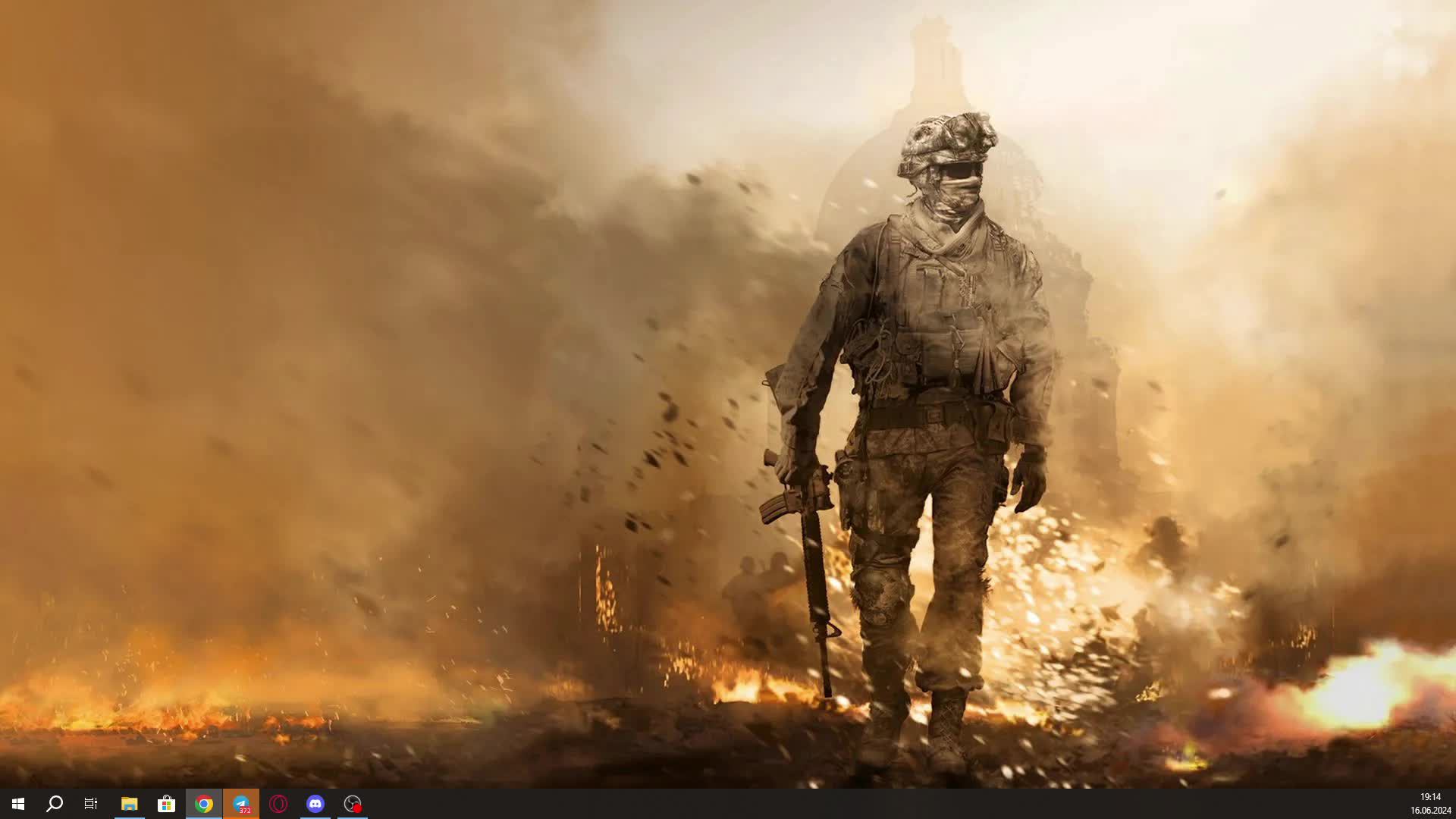Switch to the Discord app
This screenshot has width=1456, height=819.
click(x=315, y=804)
